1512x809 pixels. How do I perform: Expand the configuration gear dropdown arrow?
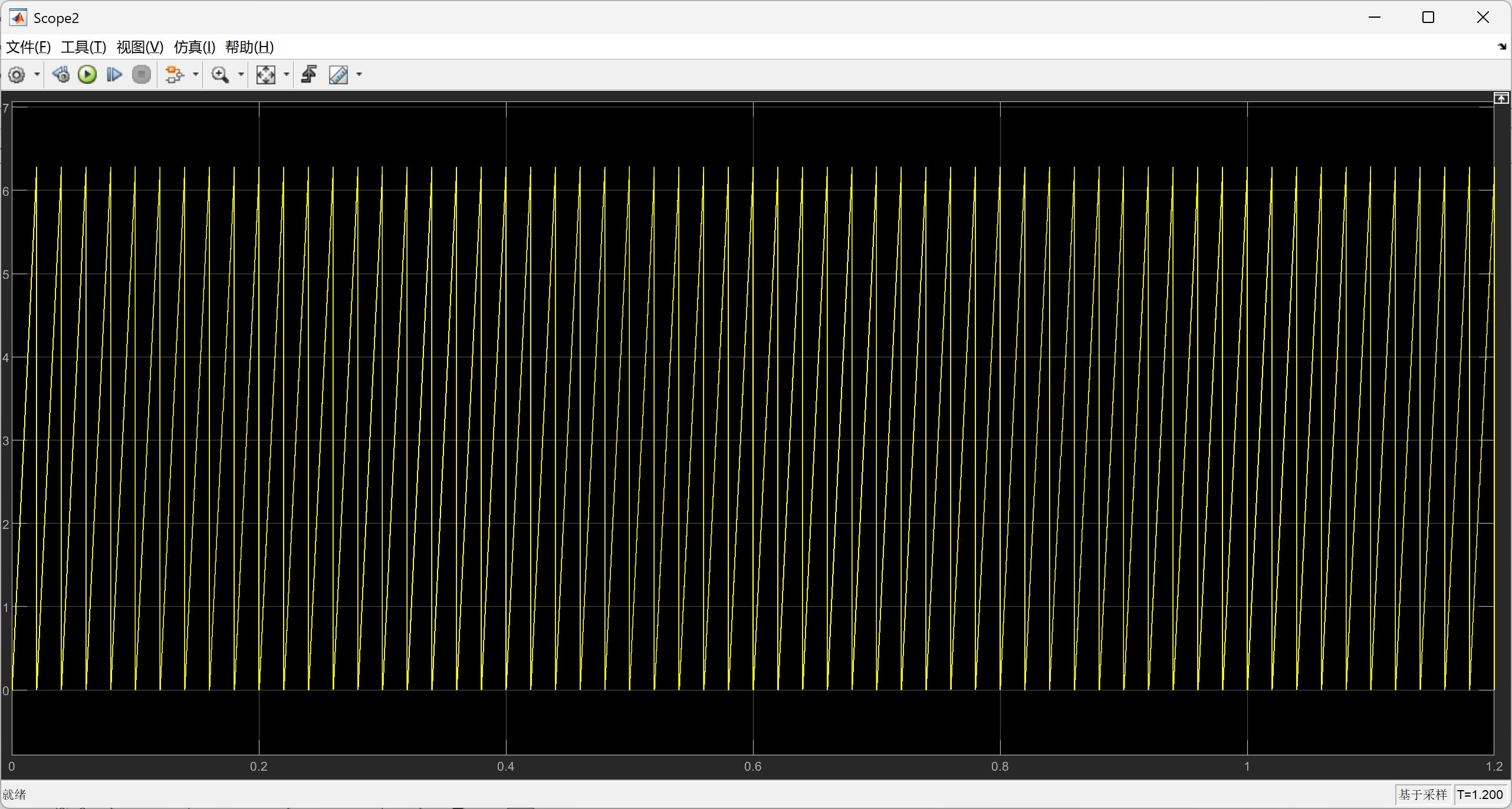37,75
